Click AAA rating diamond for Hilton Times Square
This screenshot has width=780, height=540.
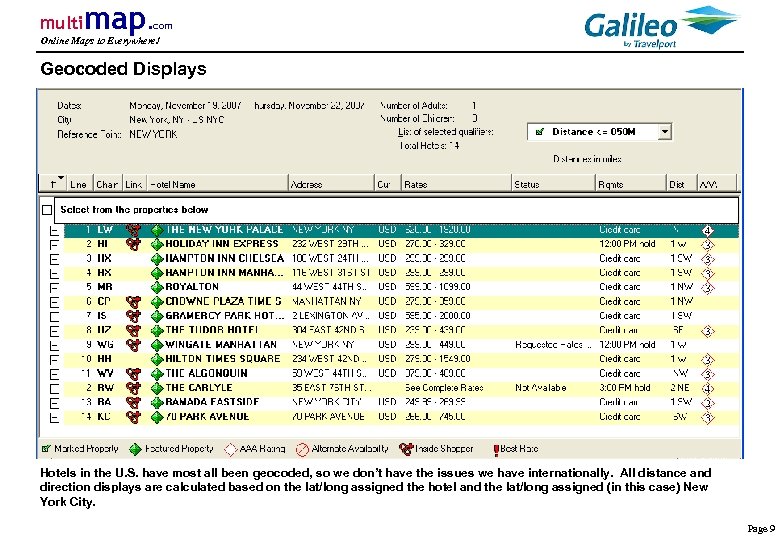point(707,360)
